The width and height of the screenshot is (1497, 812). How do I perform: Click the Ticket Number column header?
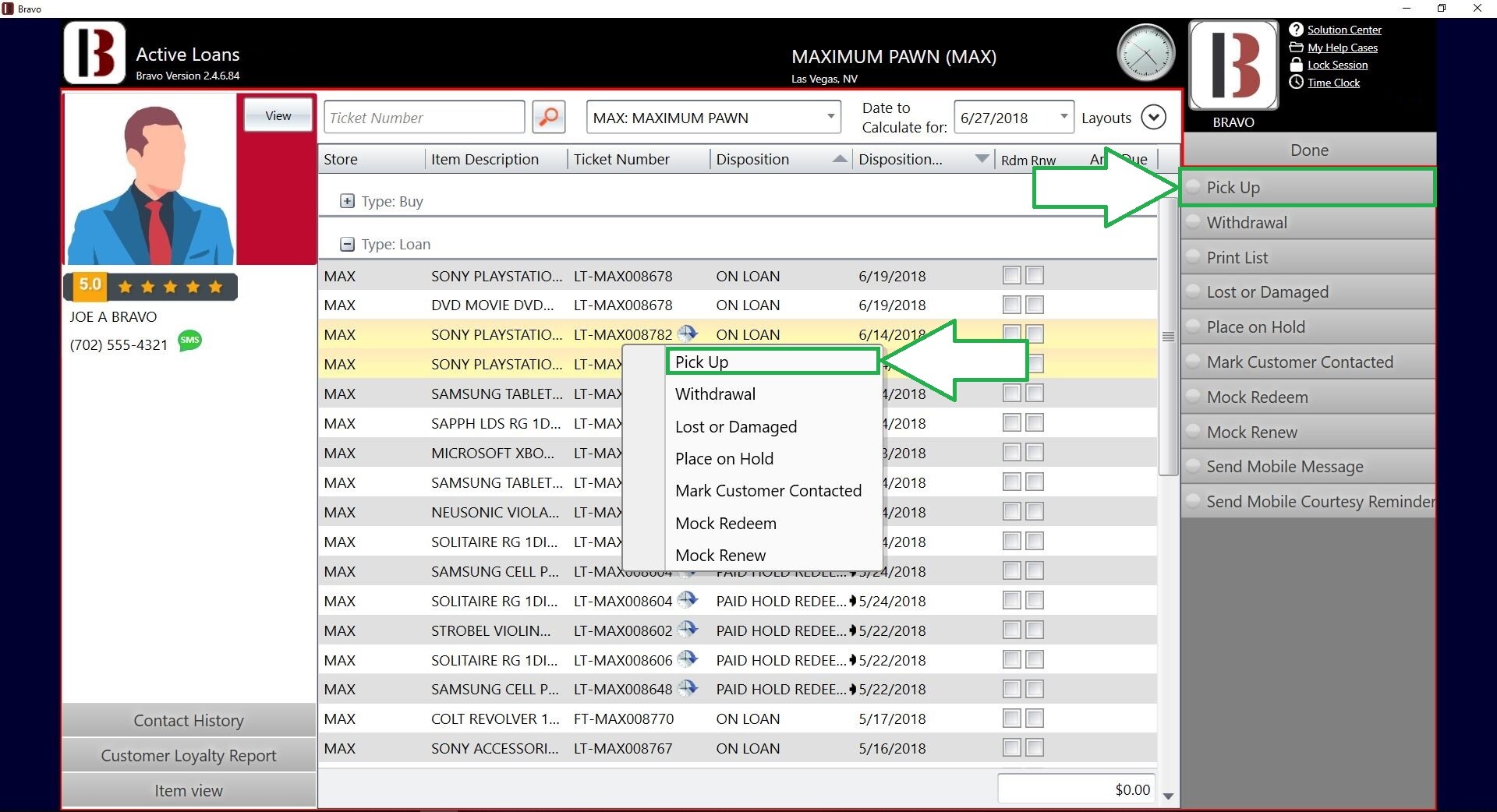click(x=639, y=159)
